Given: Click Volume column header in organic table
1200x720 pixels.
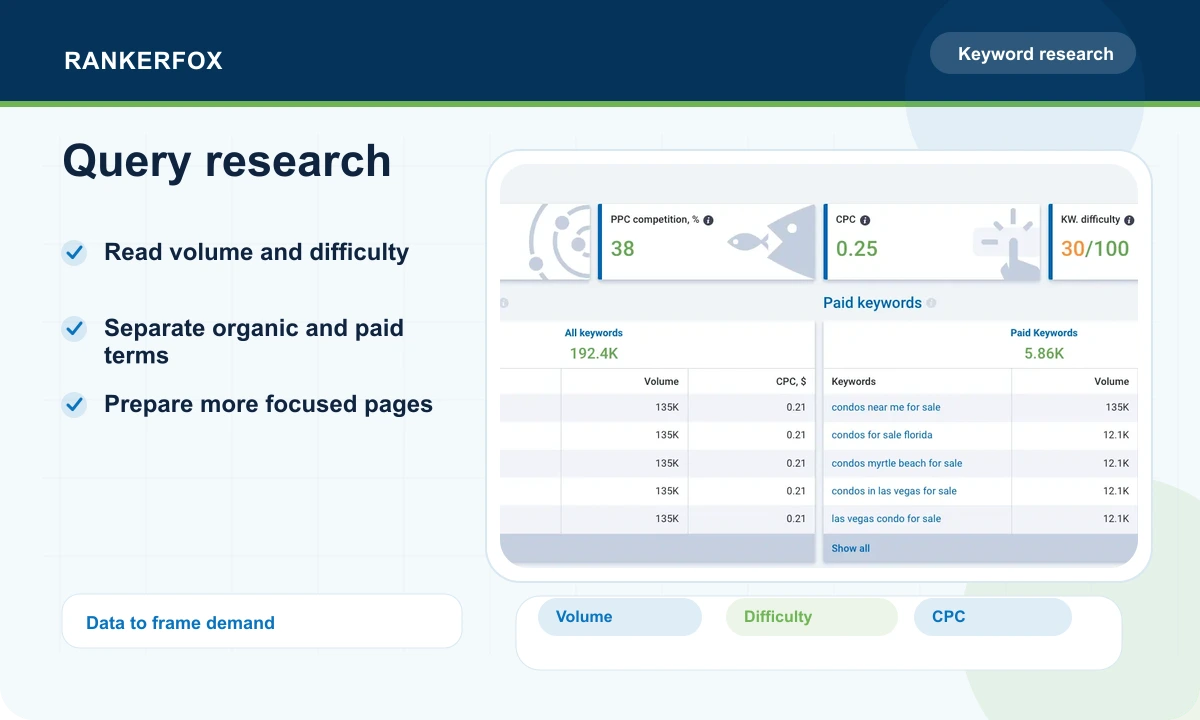Looking at the screenshot, I should 661,381.
